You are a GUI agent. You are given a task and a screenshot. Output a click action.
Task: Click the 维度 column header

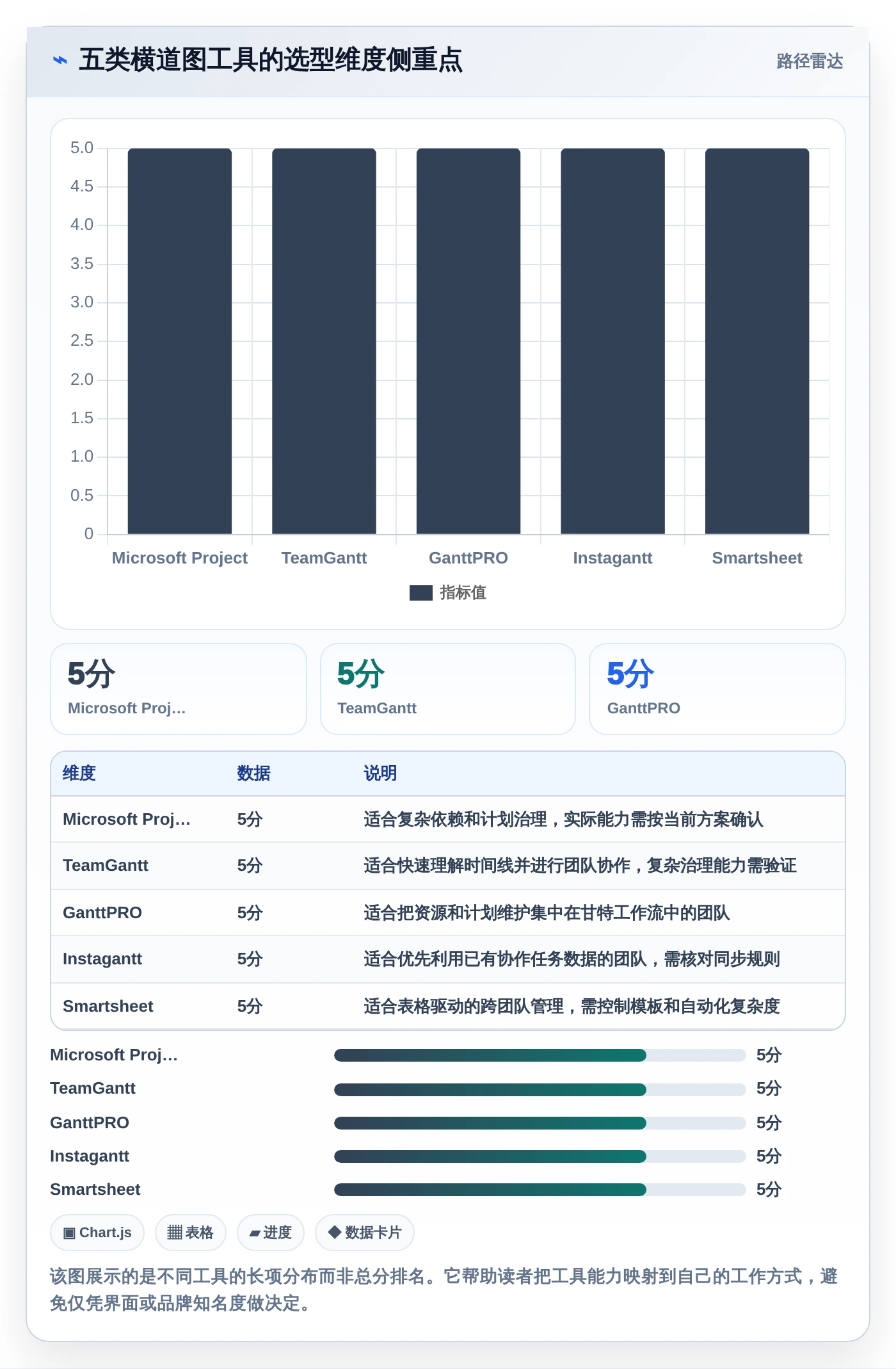(79, 773)
